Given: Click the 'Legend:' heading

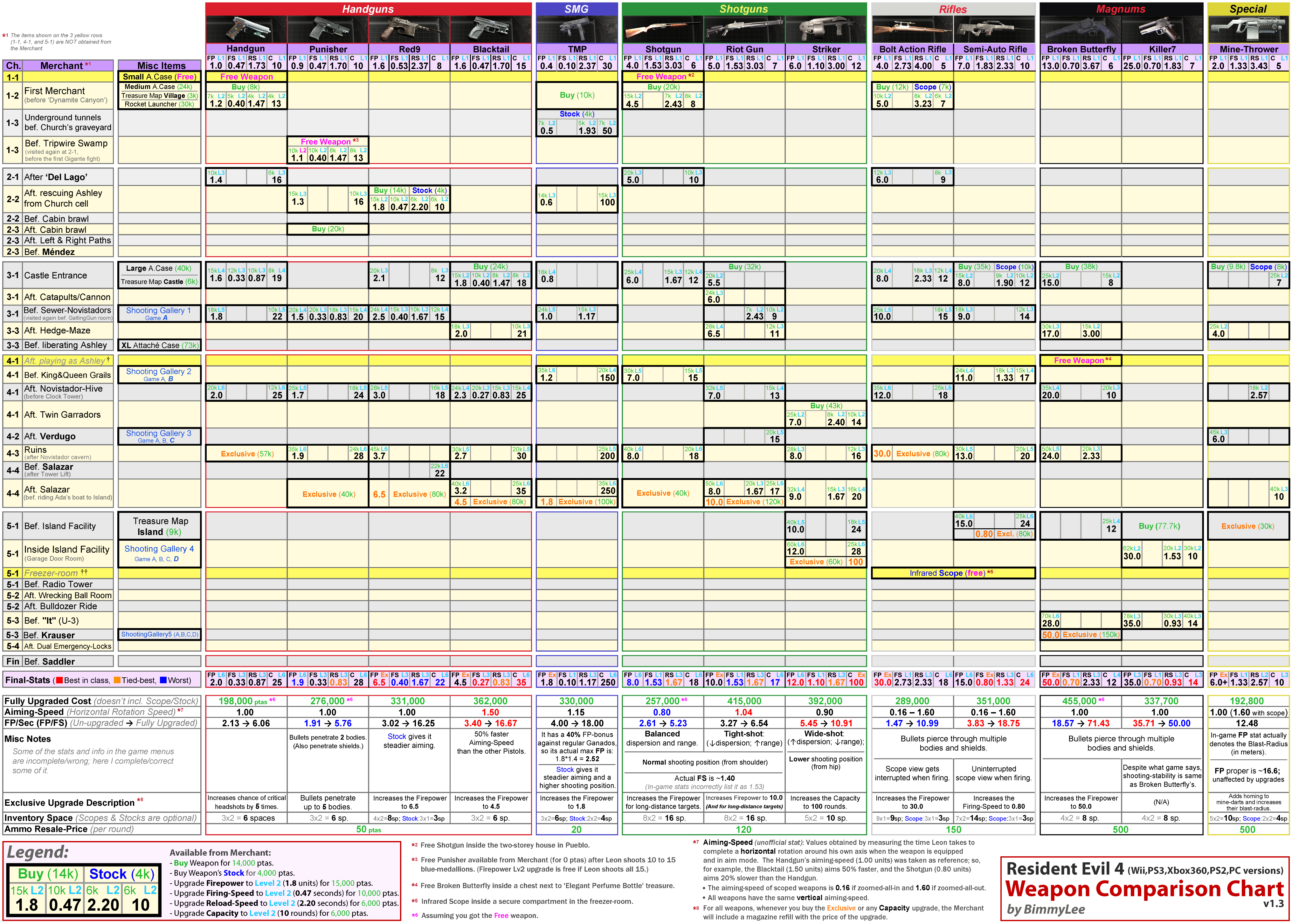Looking at the screenshot, I should [x=38, y=852].
